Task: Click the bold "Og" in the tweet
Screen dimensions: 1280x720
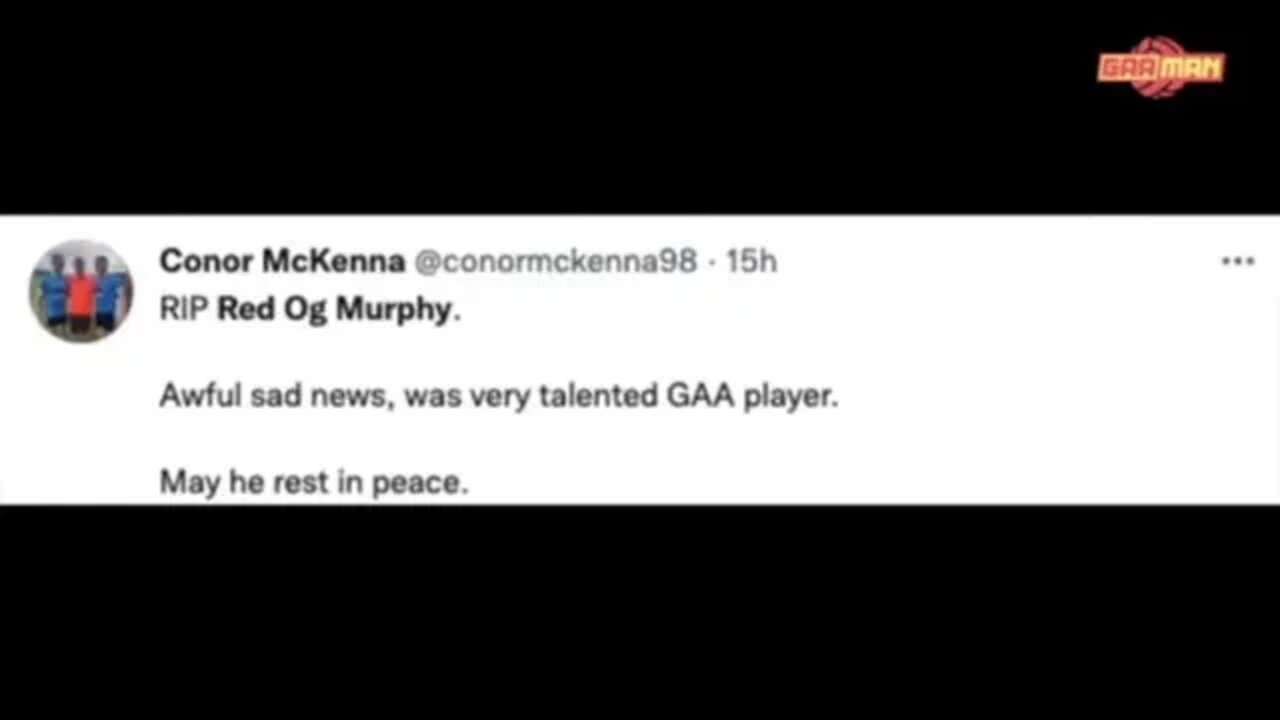Action: (x=303, y=310)
